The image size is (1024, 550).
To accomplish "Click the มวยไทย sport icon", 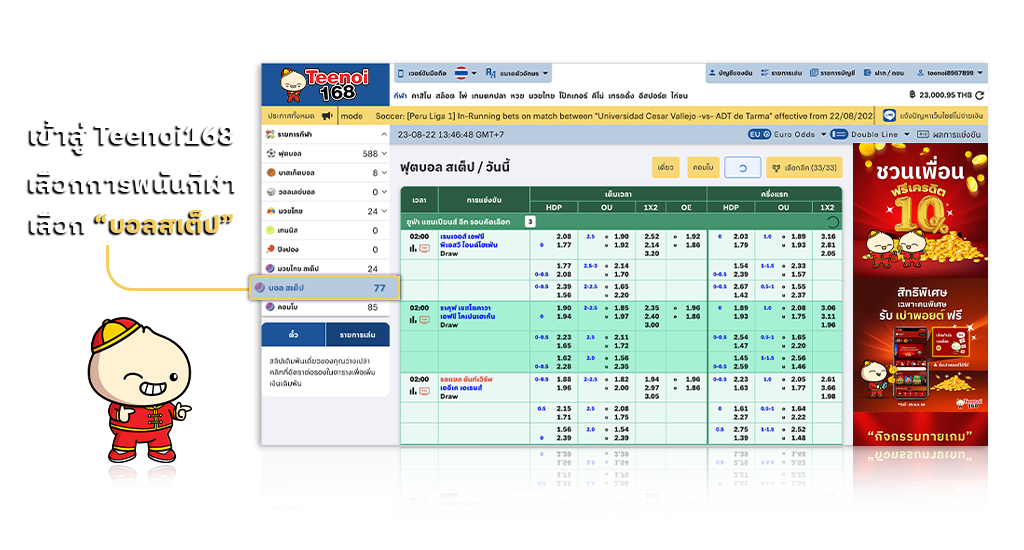I will click(x=270, y=211).
